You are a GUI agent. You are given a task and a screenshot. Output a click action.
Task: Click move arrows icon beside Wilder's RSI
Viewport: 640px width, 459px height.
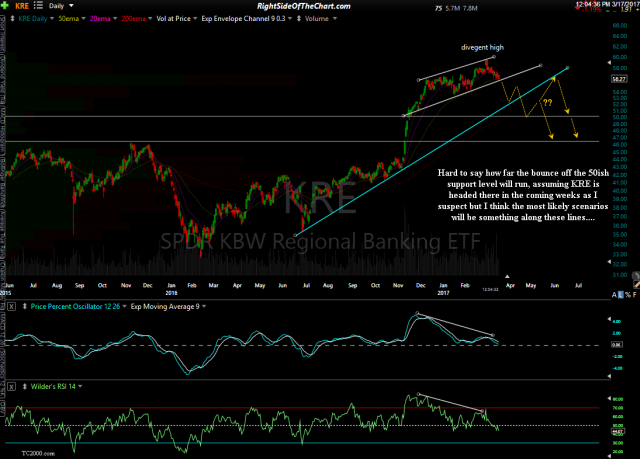point(24,386)
